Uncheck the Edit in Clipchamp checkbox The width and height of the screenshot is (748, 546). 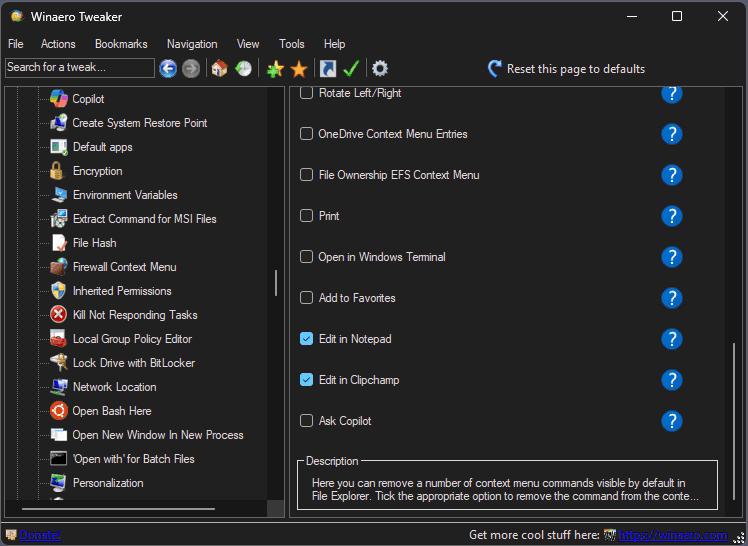[306, 380]
